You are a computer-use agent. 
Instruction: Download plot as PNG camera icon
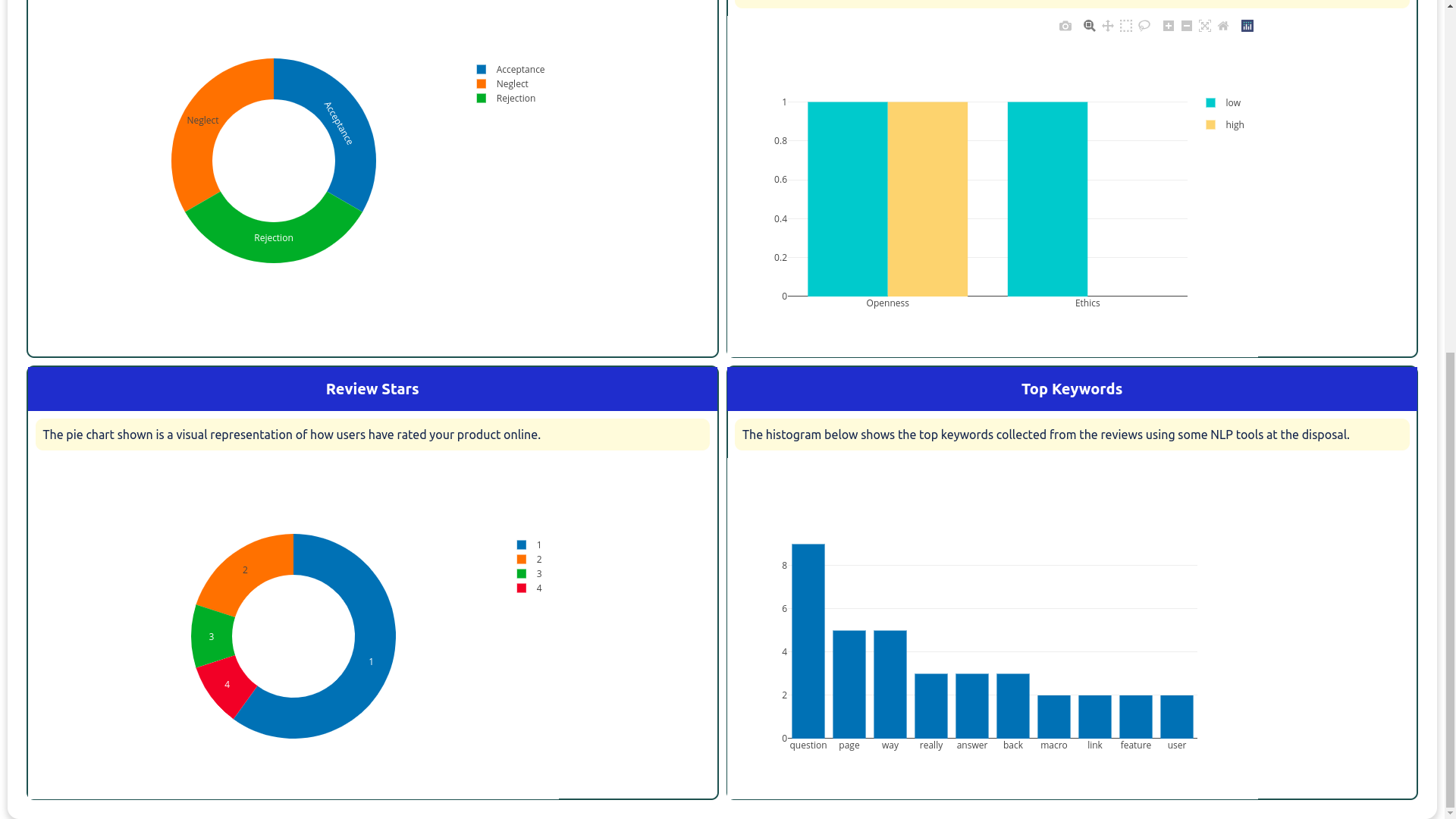1065,27
